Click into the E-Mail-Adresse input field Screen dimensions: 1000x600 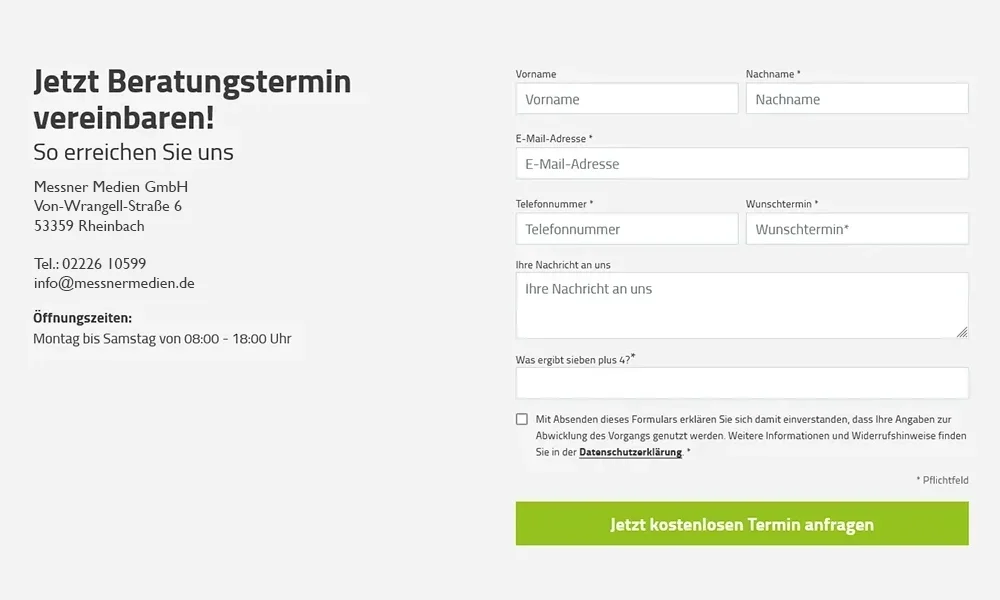coord(742,164)
